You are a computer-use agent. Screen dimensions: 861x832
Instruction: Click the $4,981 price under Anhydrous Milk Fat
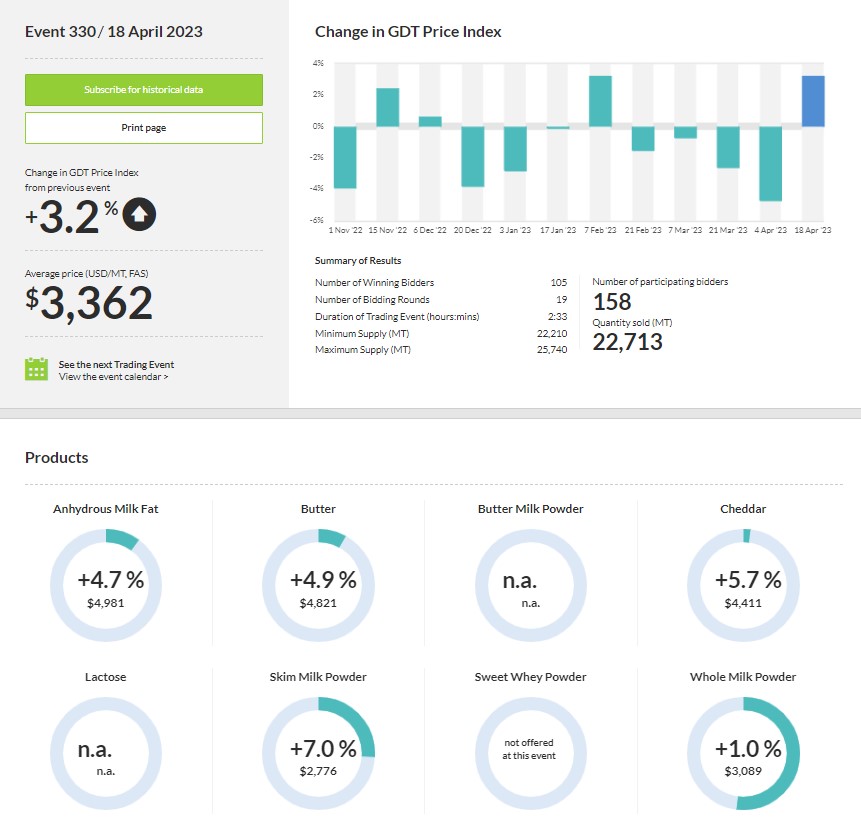click(105, 604)
